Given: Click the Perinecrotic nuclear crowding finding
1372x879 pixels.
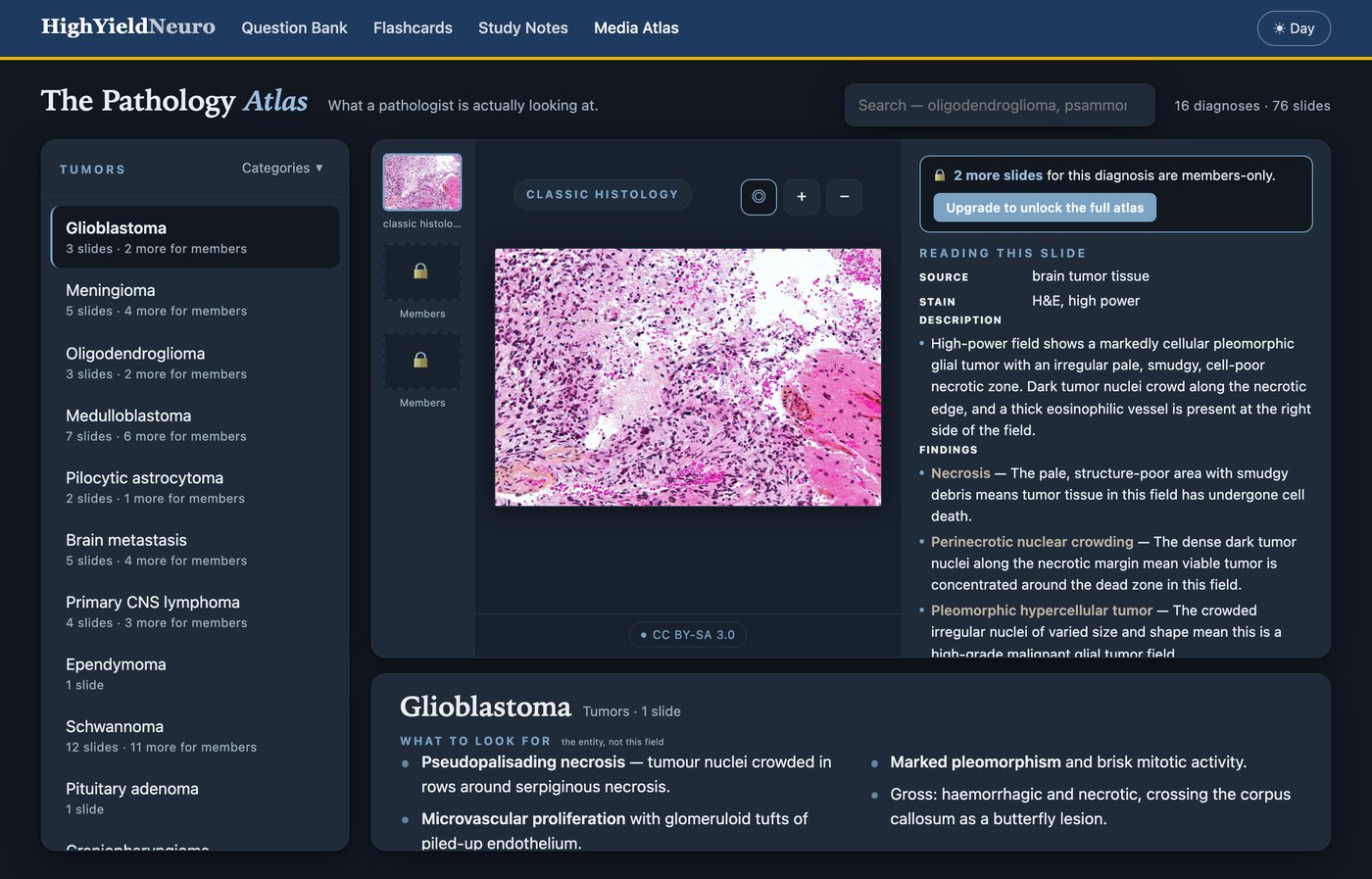Looking at the screenshot, I should [x=1032, y=542].
